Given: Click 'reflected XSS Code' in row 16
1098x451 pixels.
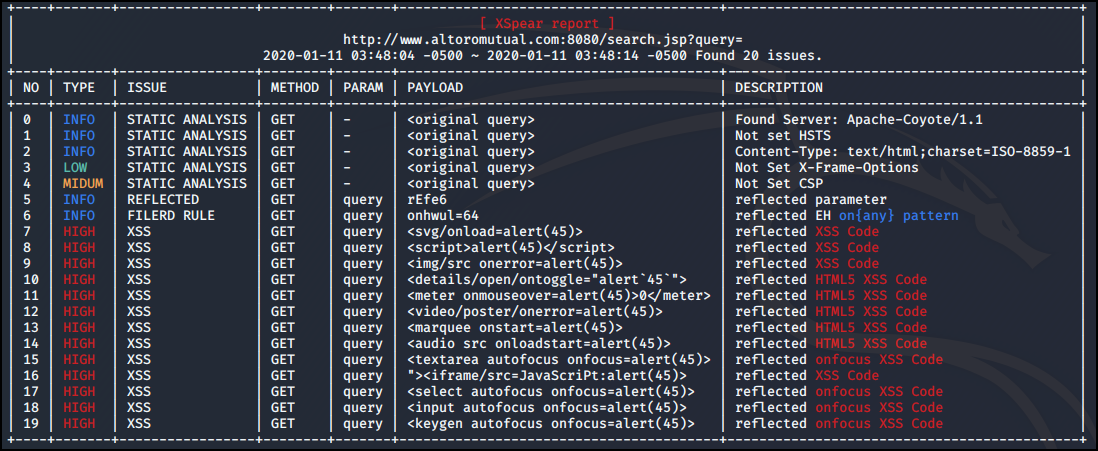Looking at the screenshot, I should click(807, 376).
